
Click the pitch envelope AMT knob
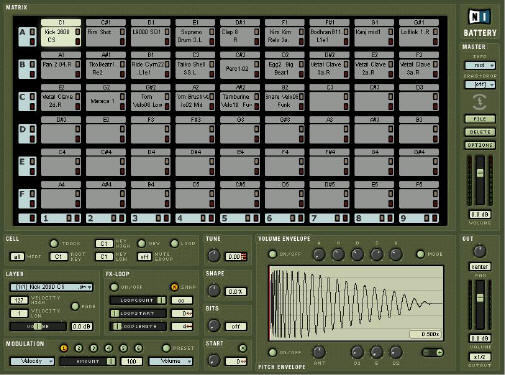(319, 352)
